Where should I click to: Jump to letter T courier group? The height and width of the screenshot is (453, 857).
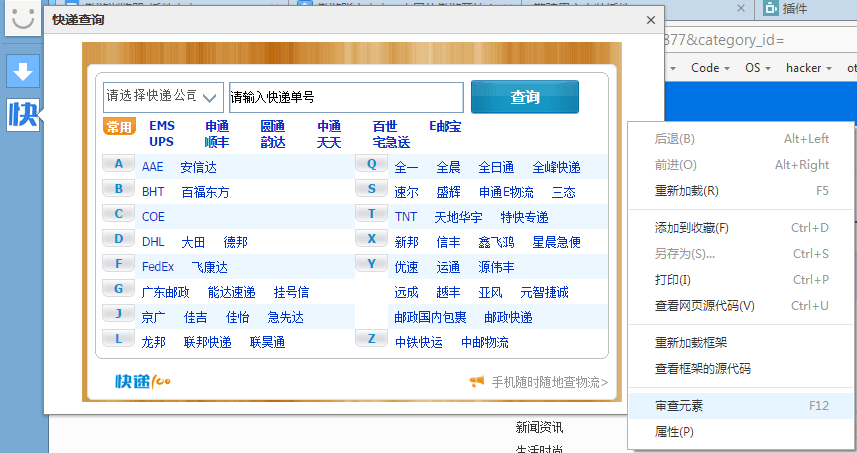tap(372, 214)
